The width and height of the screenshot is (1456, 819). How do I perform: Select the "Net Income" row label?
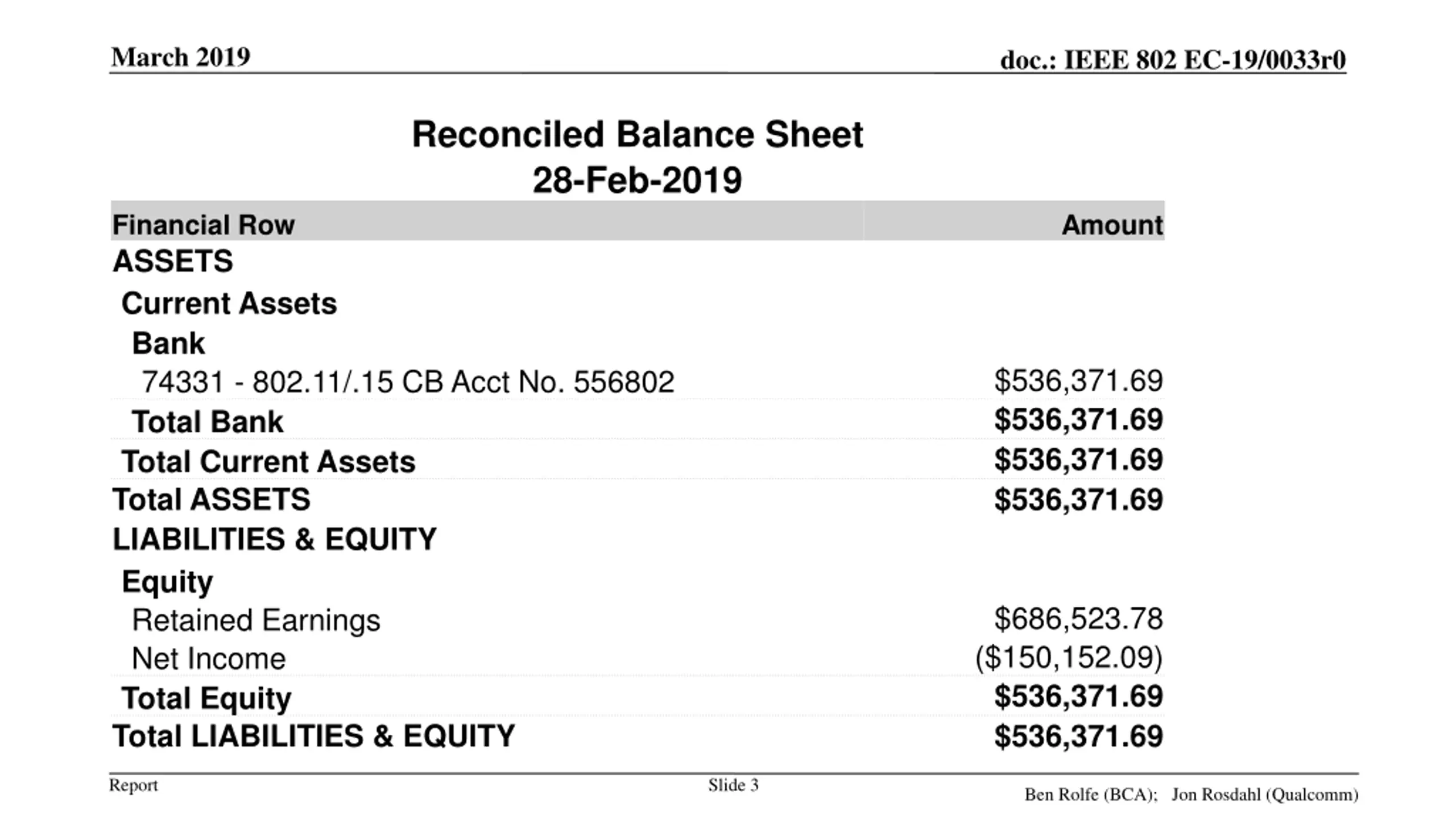(208, 659)
